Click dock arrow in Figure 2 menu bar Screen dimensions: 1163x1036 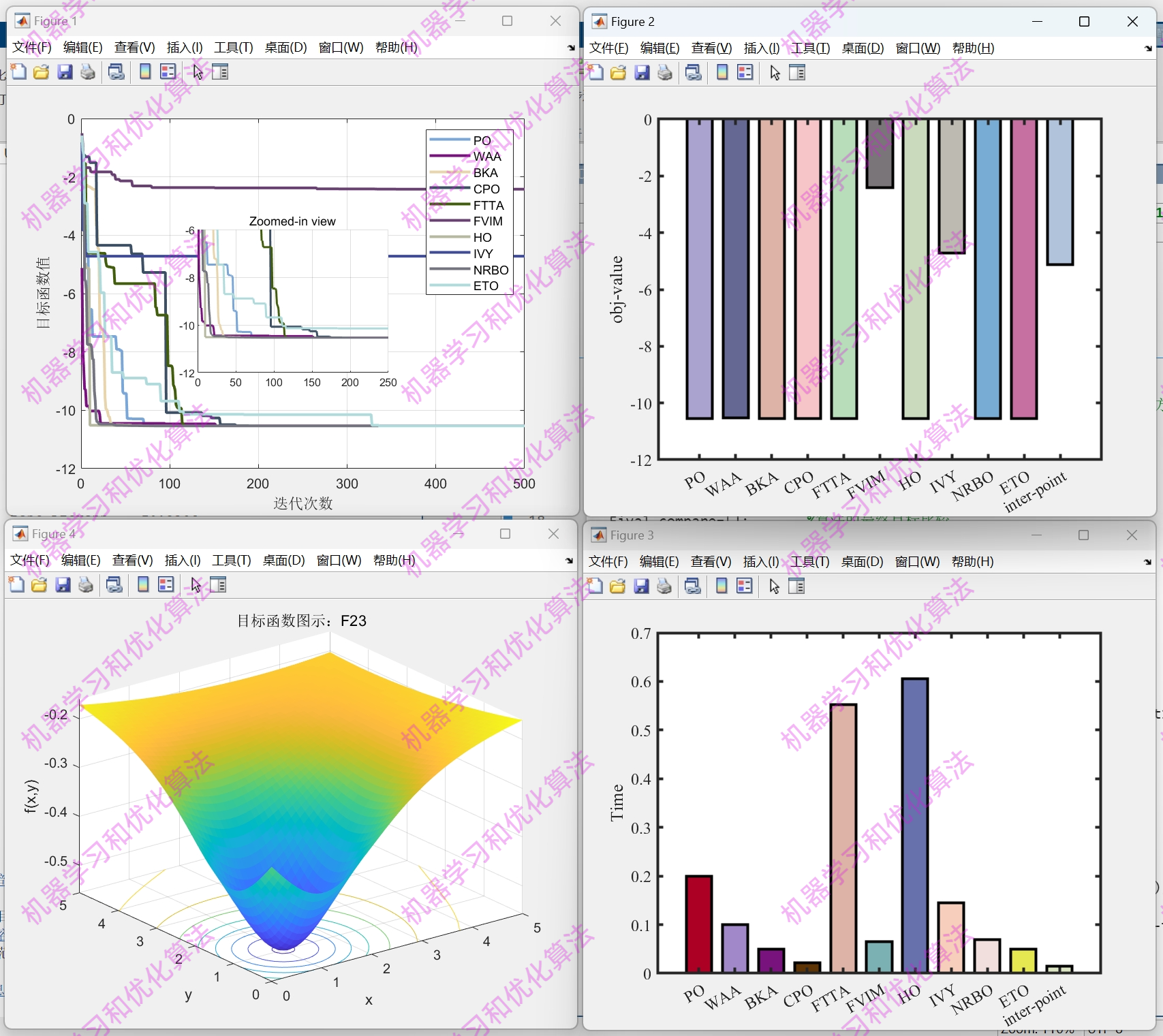(x=1148, y=48)
